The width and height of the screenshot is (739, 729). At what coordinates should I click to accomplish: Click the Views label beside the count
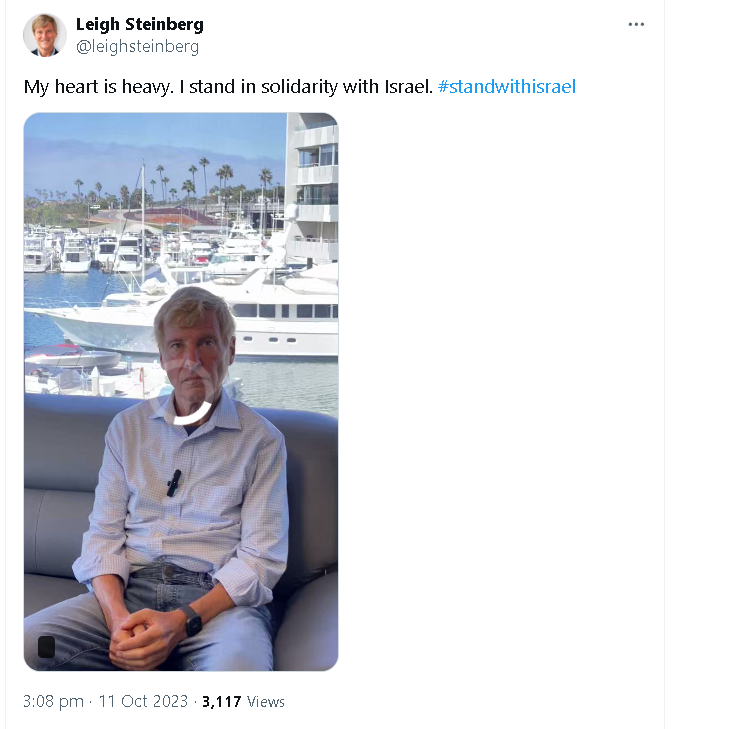266,702
